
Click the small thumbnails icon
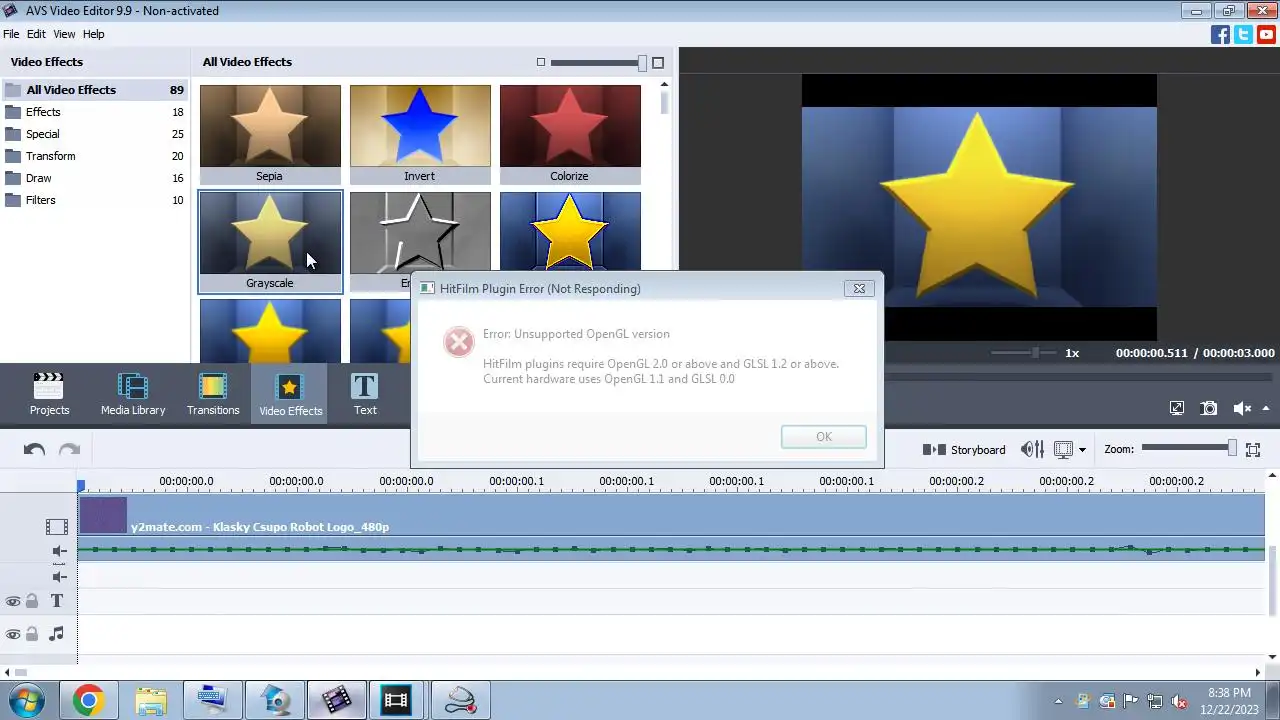pyautogui.click(x=541, y=62)
